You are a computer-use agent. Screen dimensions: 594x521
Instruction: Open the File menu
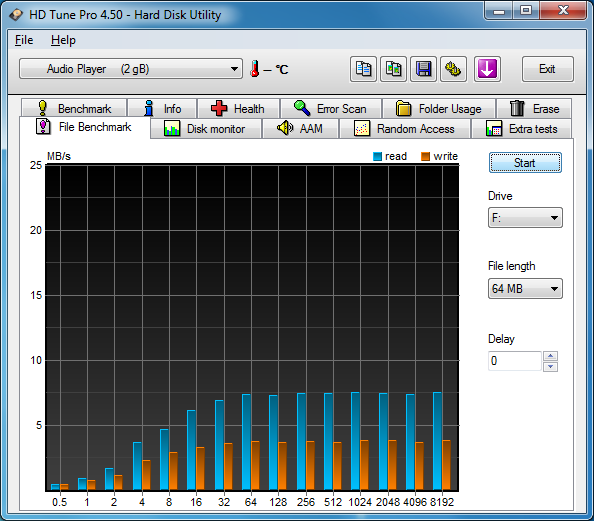click(x=24, y=40)
